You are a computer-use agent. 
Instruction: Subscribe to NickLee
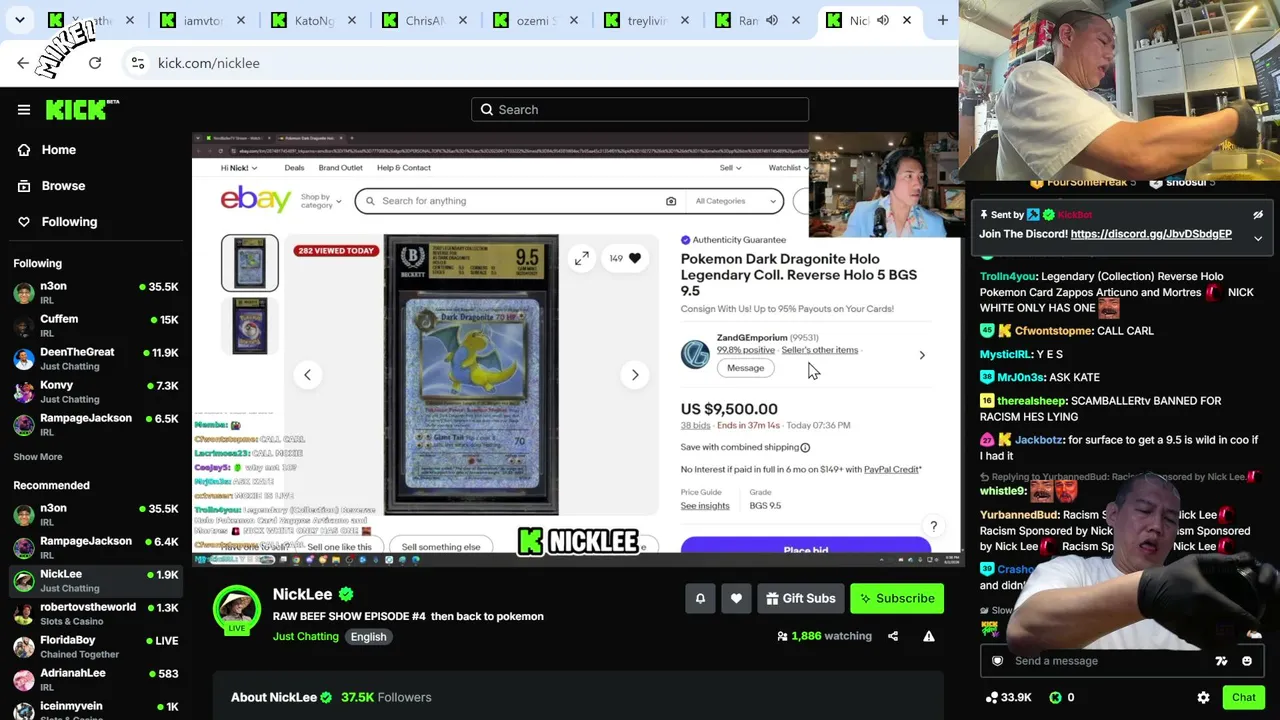897,599
